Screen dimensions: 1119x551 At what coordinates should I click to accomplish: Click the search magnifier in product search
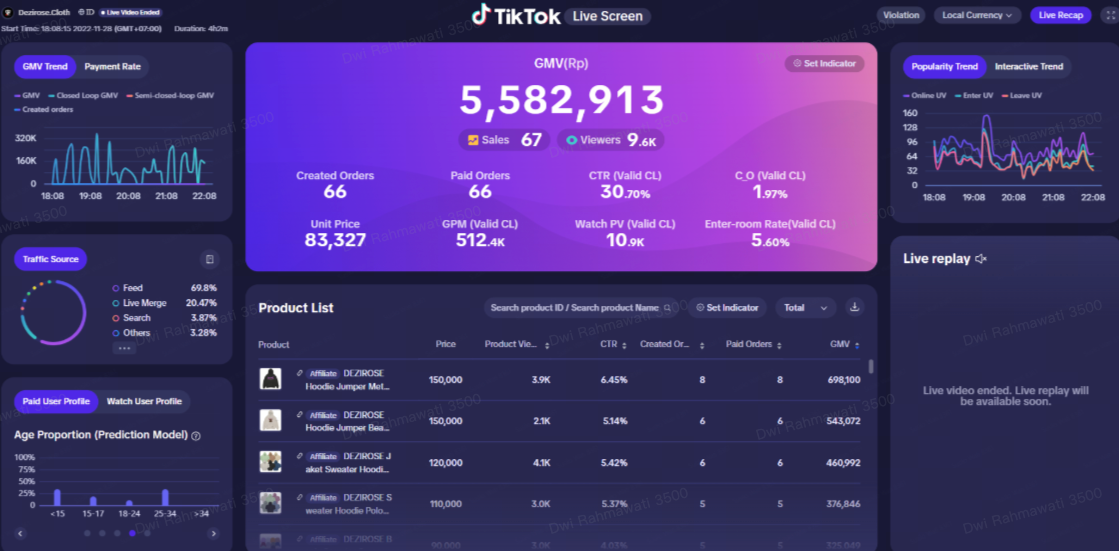(x=667, y=308)
